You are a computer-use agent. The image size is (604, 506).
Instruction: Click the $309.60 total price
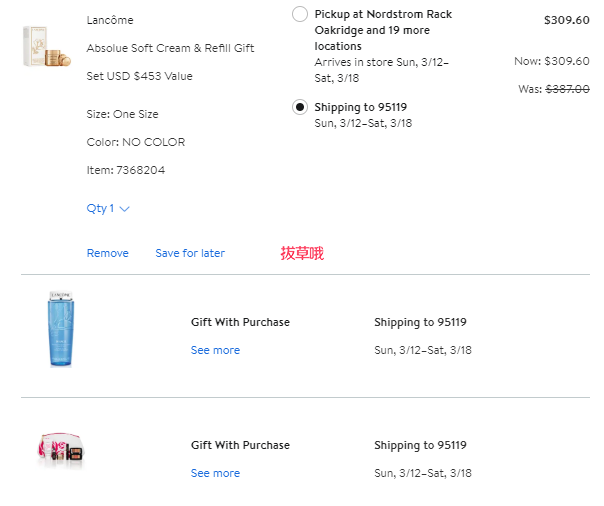point(566,20)
